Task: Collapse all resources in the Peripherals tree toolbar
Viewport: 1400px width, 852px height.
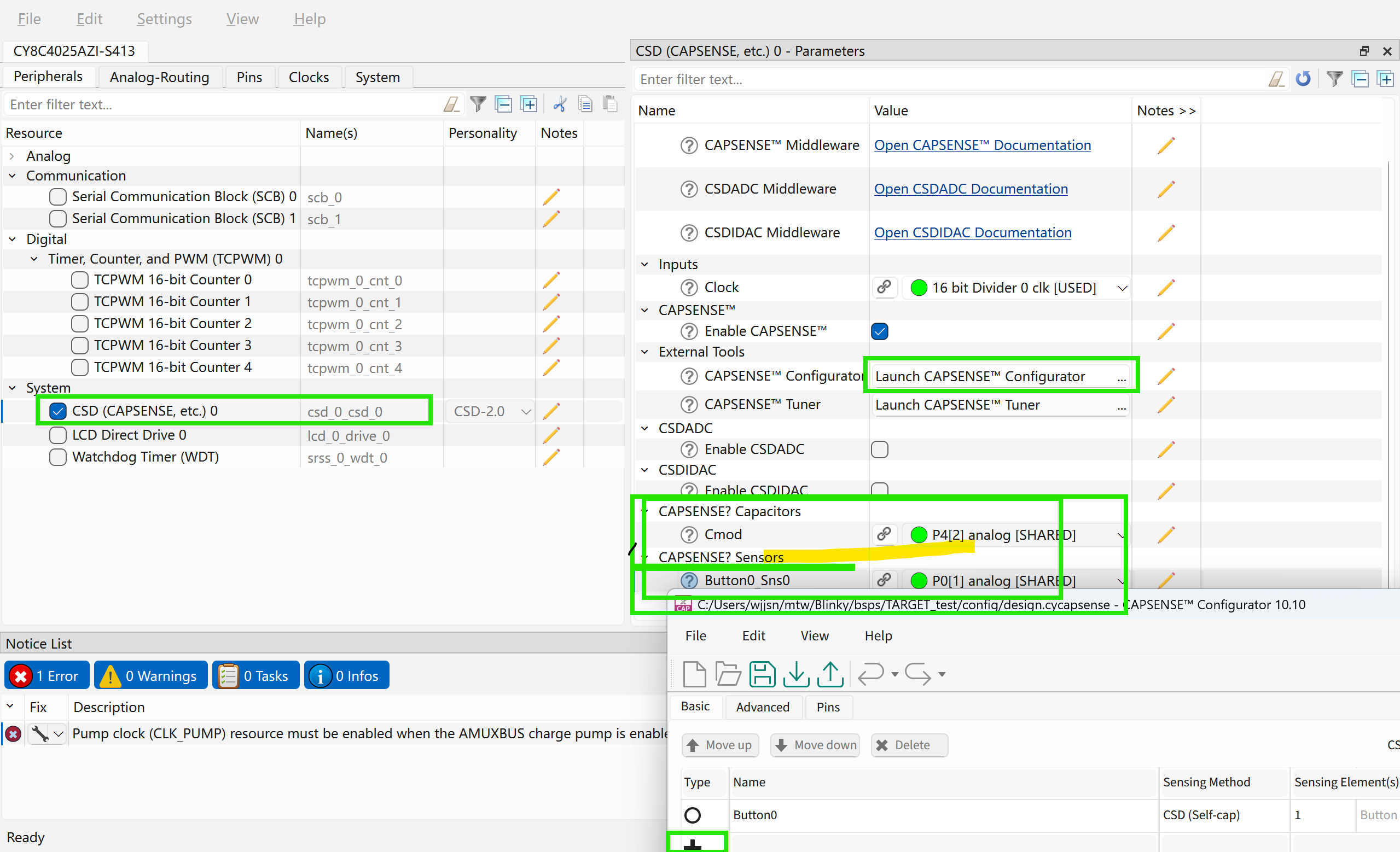Action: [x=503, y=104]
